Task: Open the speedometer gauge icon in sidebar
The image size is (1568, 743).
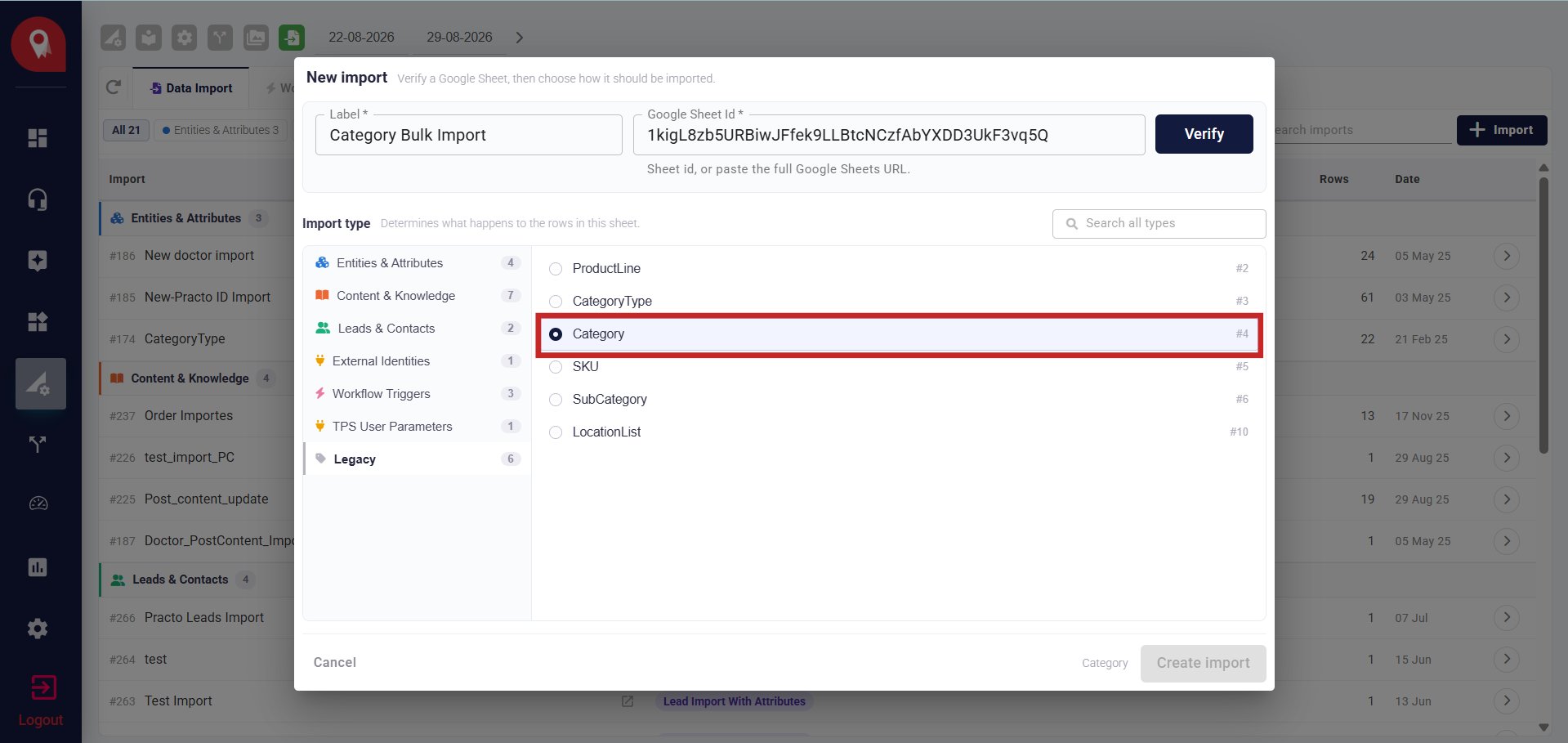Action: [38, 504]
